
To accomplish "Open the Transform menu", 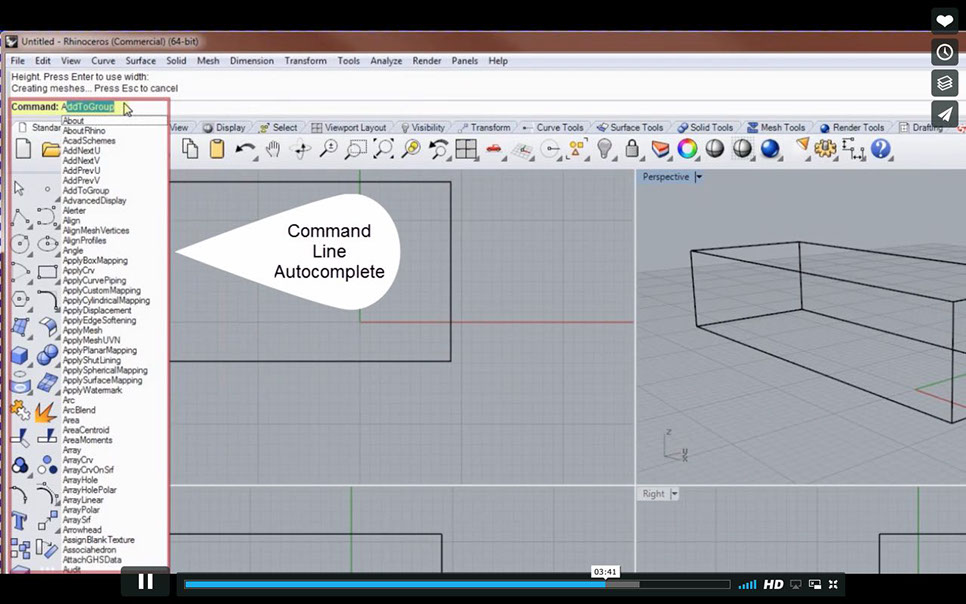I will click(x=306, y=60).
